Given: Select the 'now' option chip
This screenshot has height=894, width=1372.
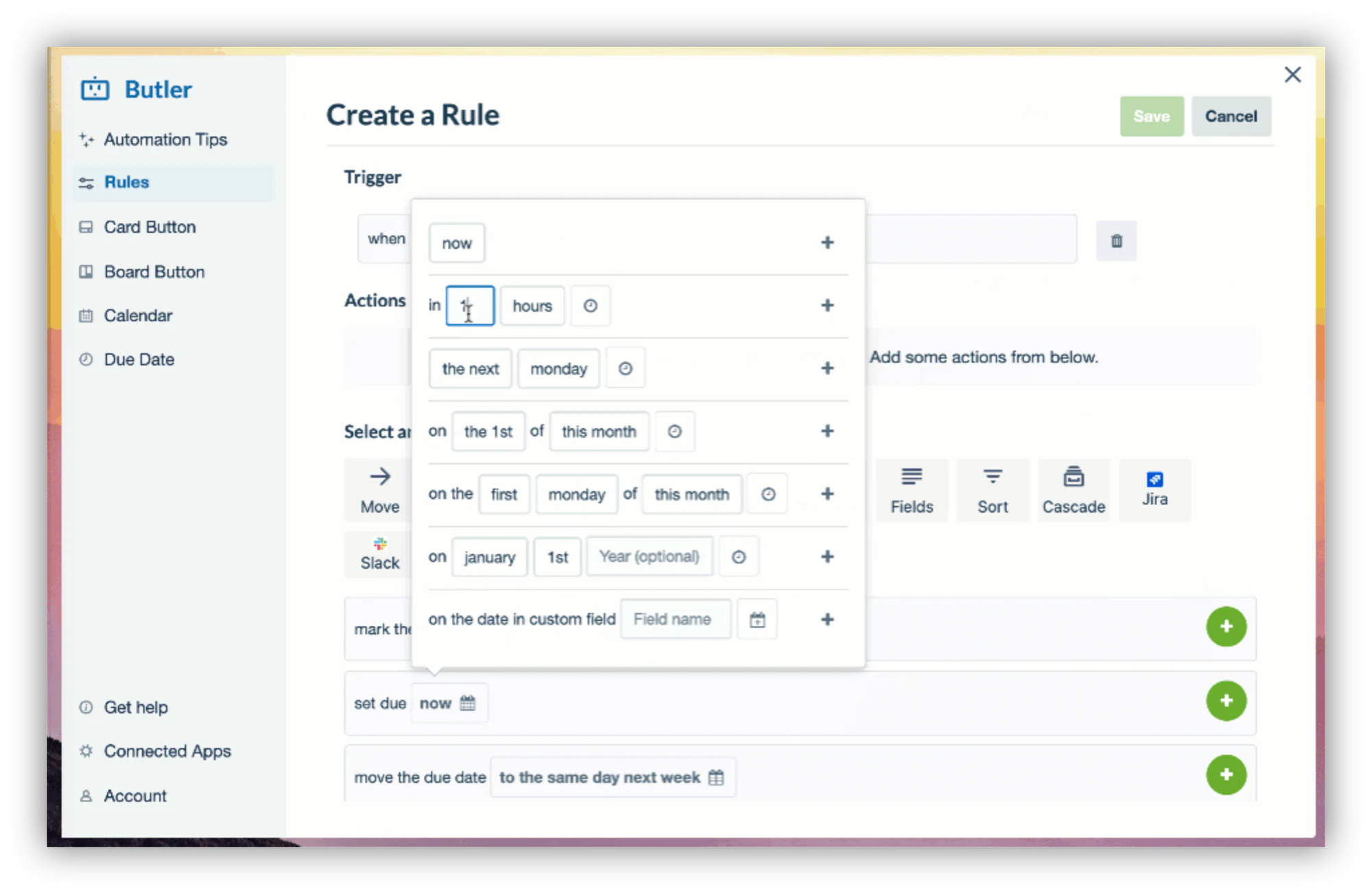Looking at the screenshot, I should coord(457,243).
